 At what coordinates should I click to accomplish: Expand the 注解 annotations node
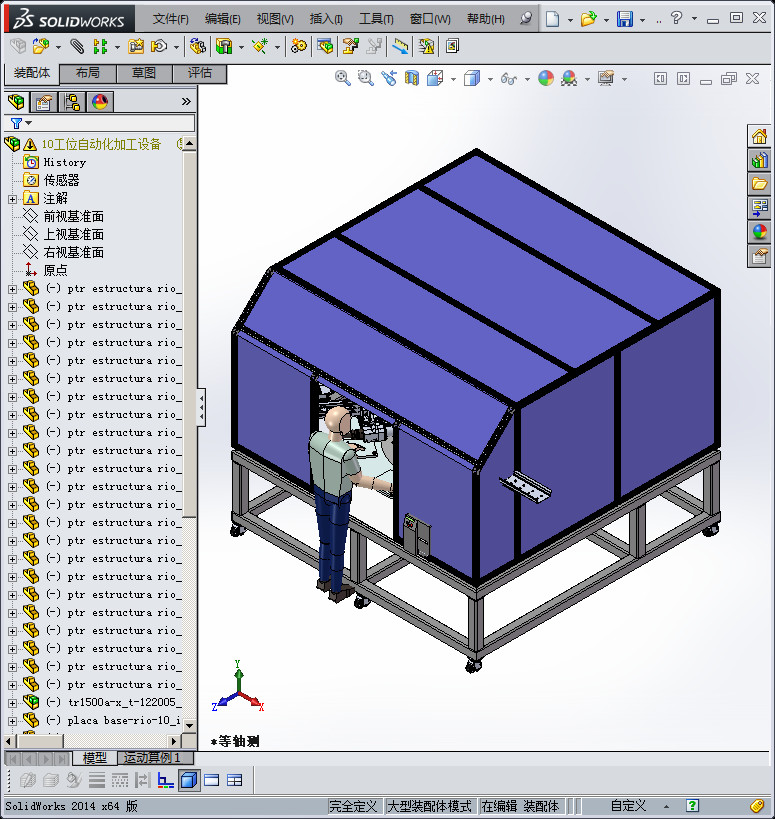pos(12,199)
